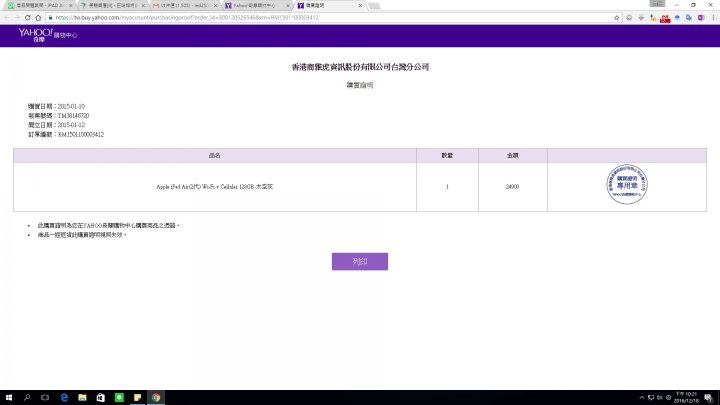Click the 金額 column header
The width and height of the screenshot is (720, 405).
tap(512, 156)
